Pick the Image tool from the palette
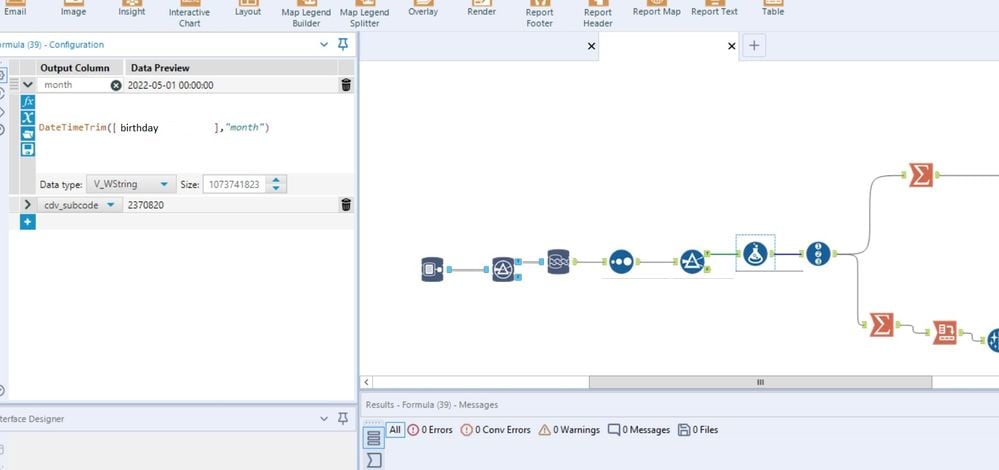Screen dimensions: 999x470 (x=73, y=8)
